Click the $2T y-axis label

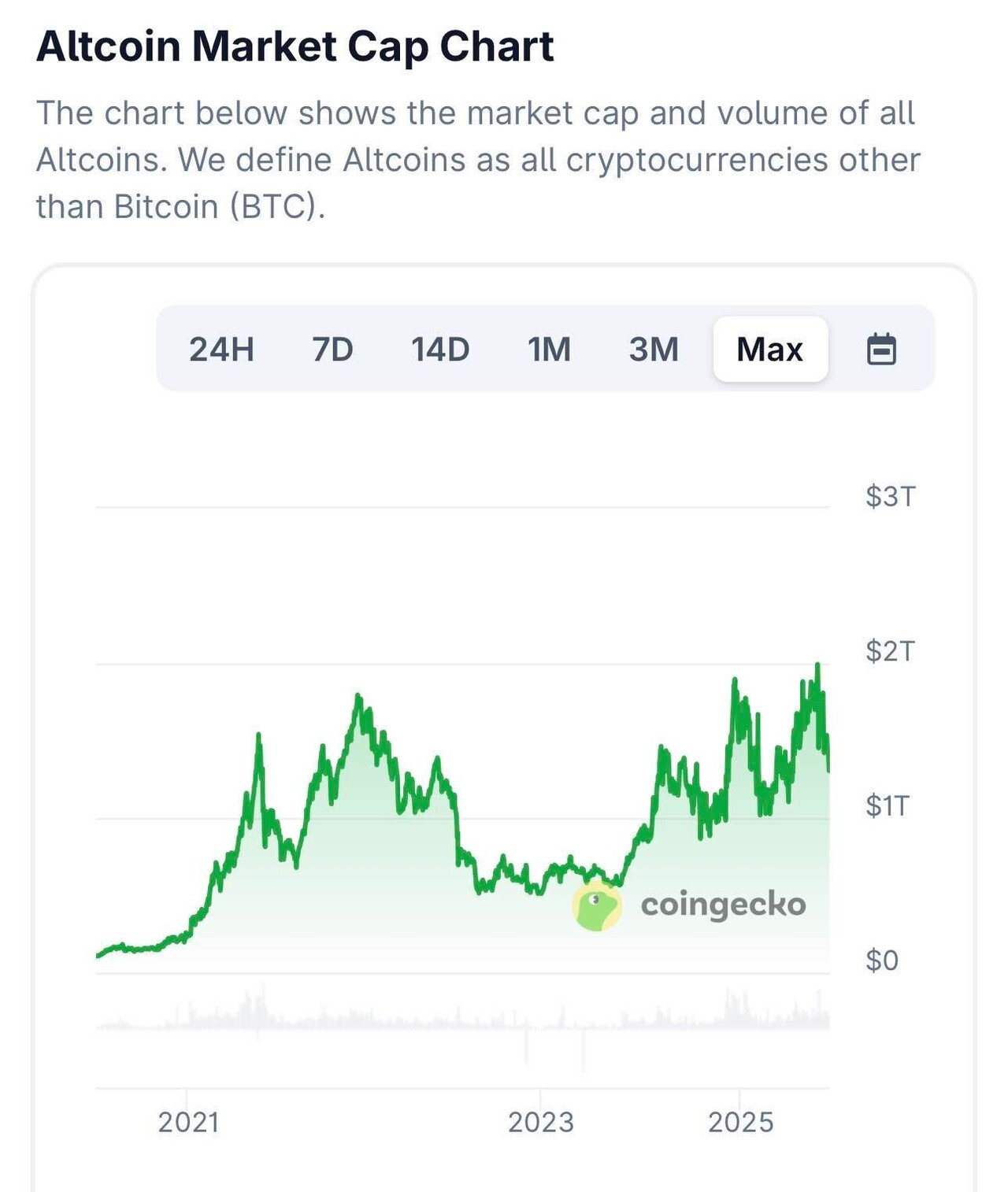coord(890,651)
